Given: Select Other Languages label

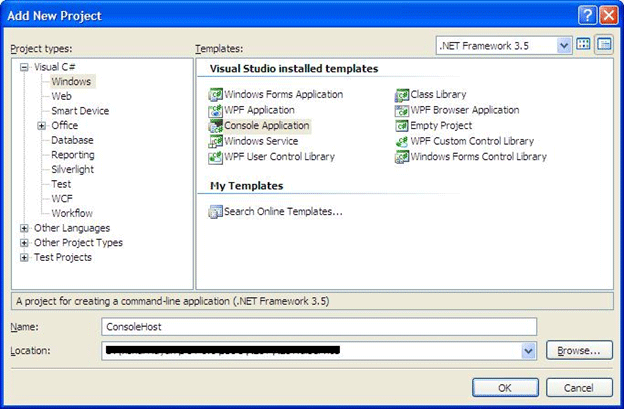Looking at the screenshot, I should [x=72, y=228].
